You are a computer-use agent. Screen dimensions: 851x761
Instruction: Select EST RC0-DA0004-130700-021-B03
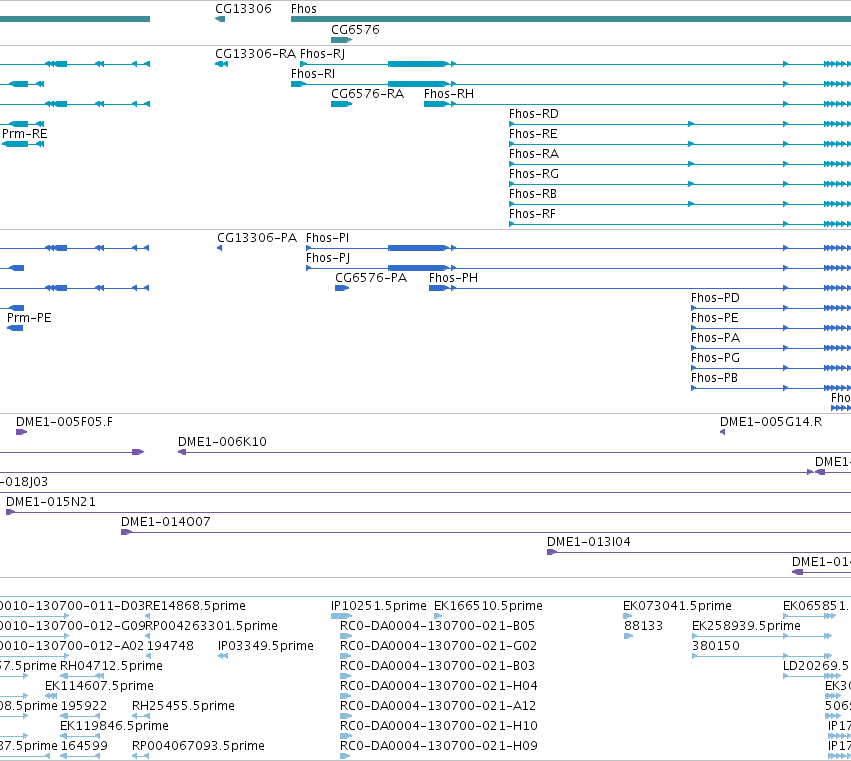tap(346, 676)
